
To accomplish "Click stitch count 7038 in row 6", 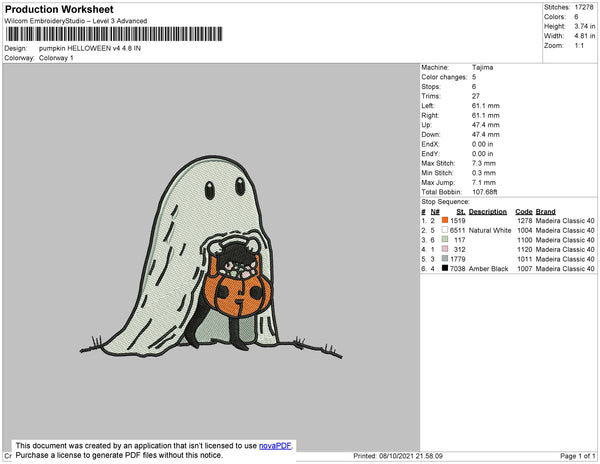I will [x=458, y=269].
